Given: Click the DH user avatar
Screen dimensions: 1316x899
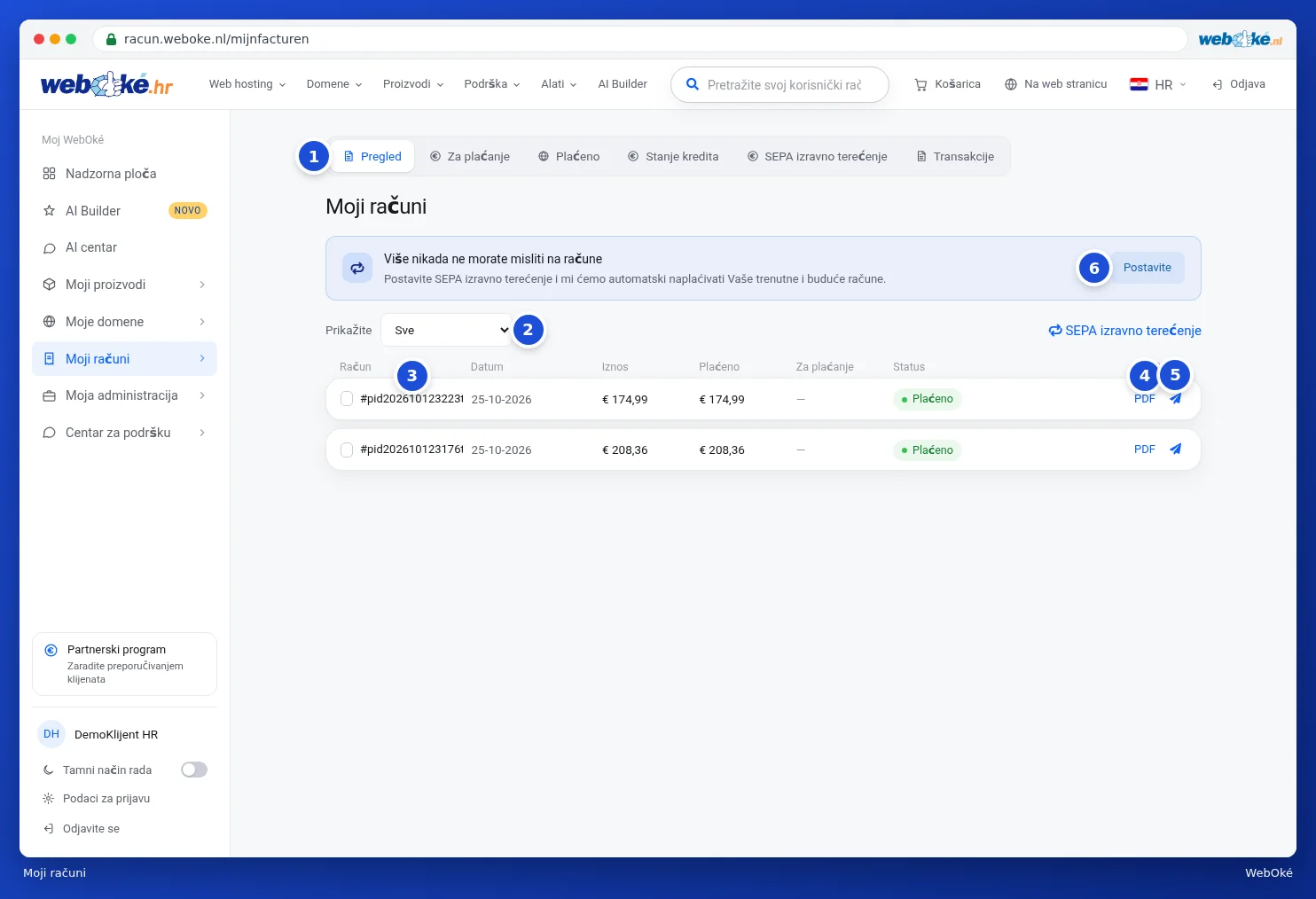Looking at the screenshot, I should tap(51, 734).
